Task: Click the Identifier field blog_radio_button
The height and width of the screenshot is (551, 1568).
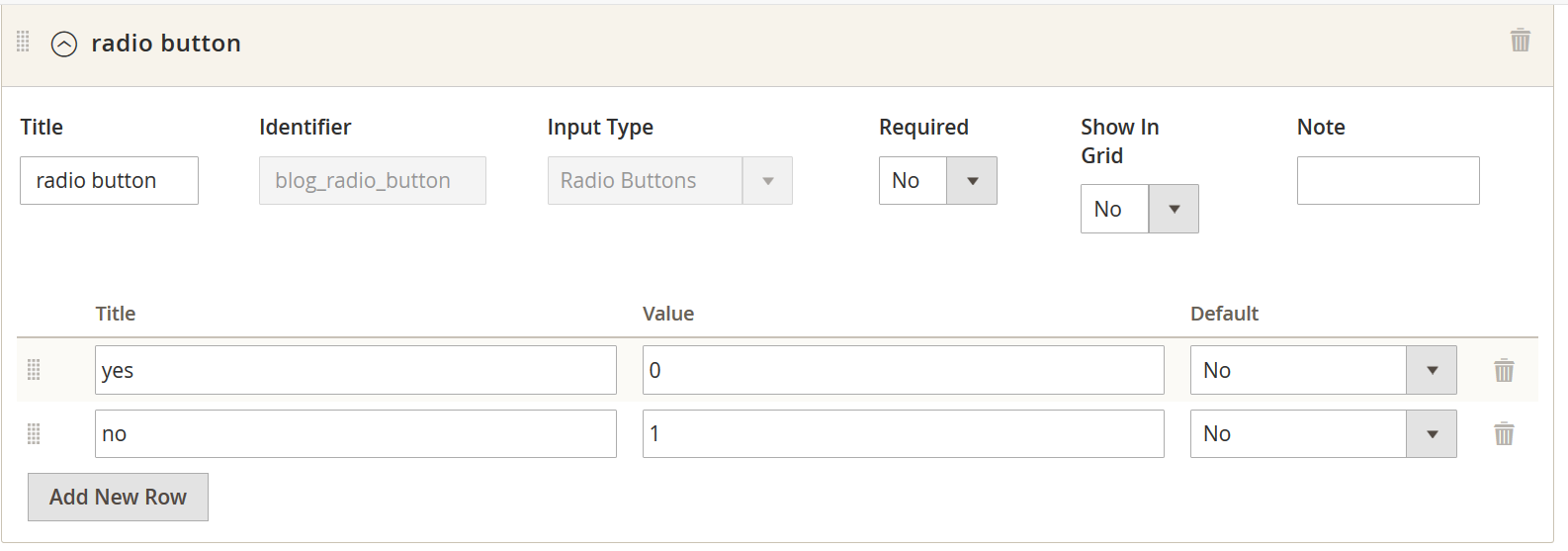Action: (x=372, y=181)
